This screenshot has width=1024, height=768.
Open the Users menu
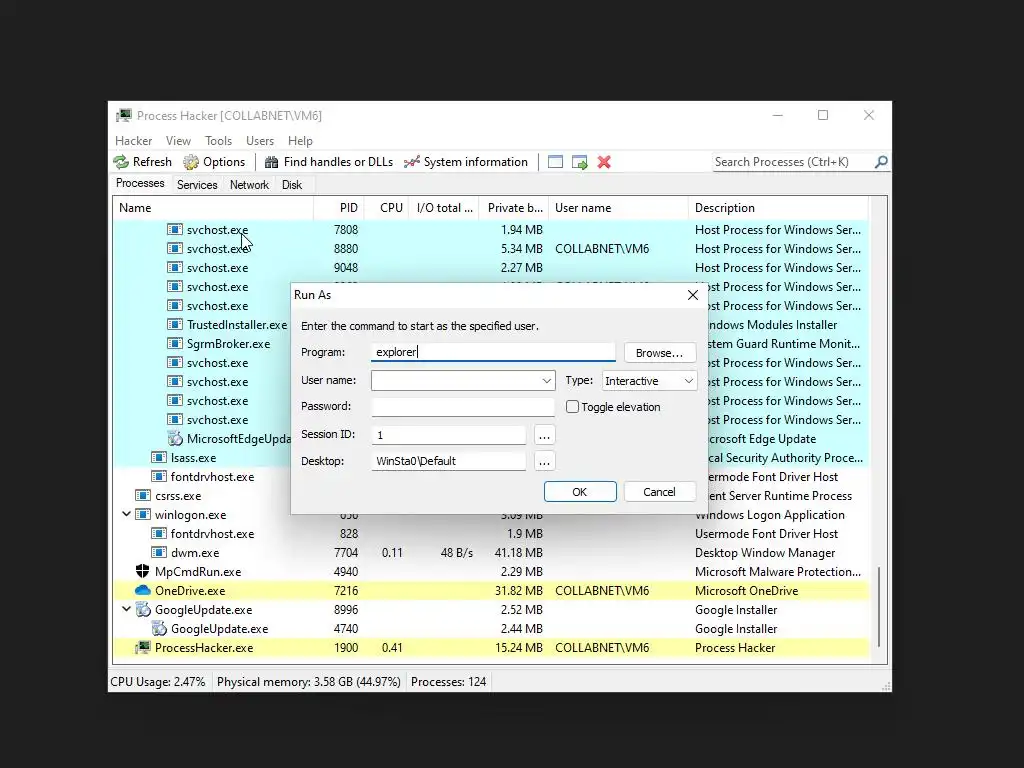coord(260,141)
